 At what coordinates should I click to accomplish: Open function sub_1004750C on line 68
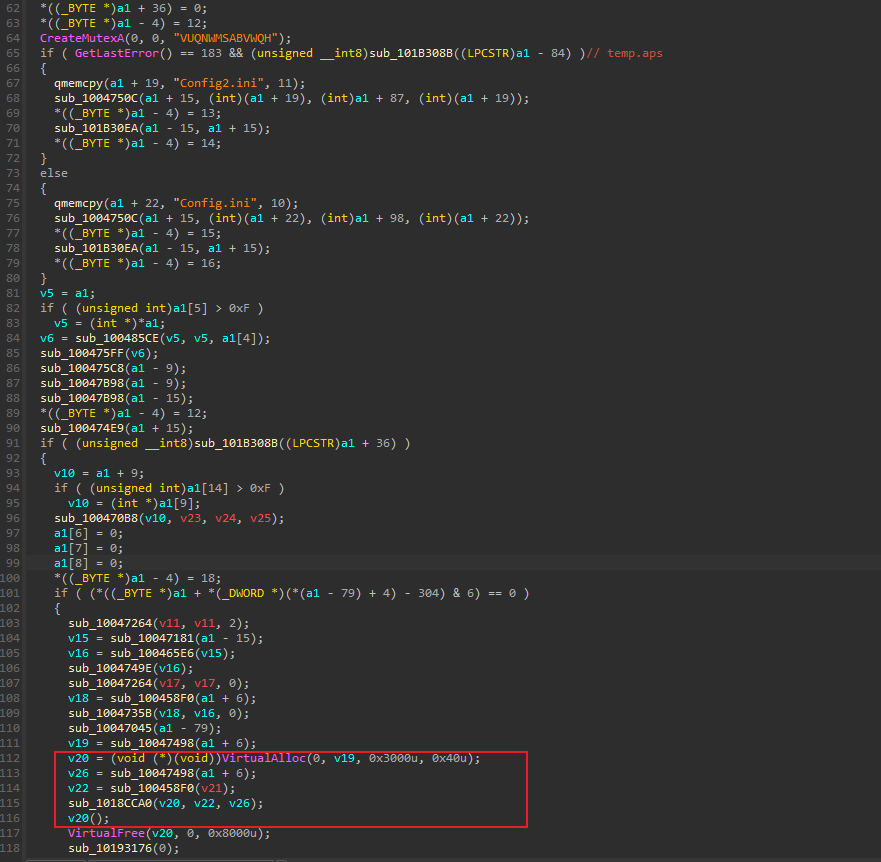[96, 98]
